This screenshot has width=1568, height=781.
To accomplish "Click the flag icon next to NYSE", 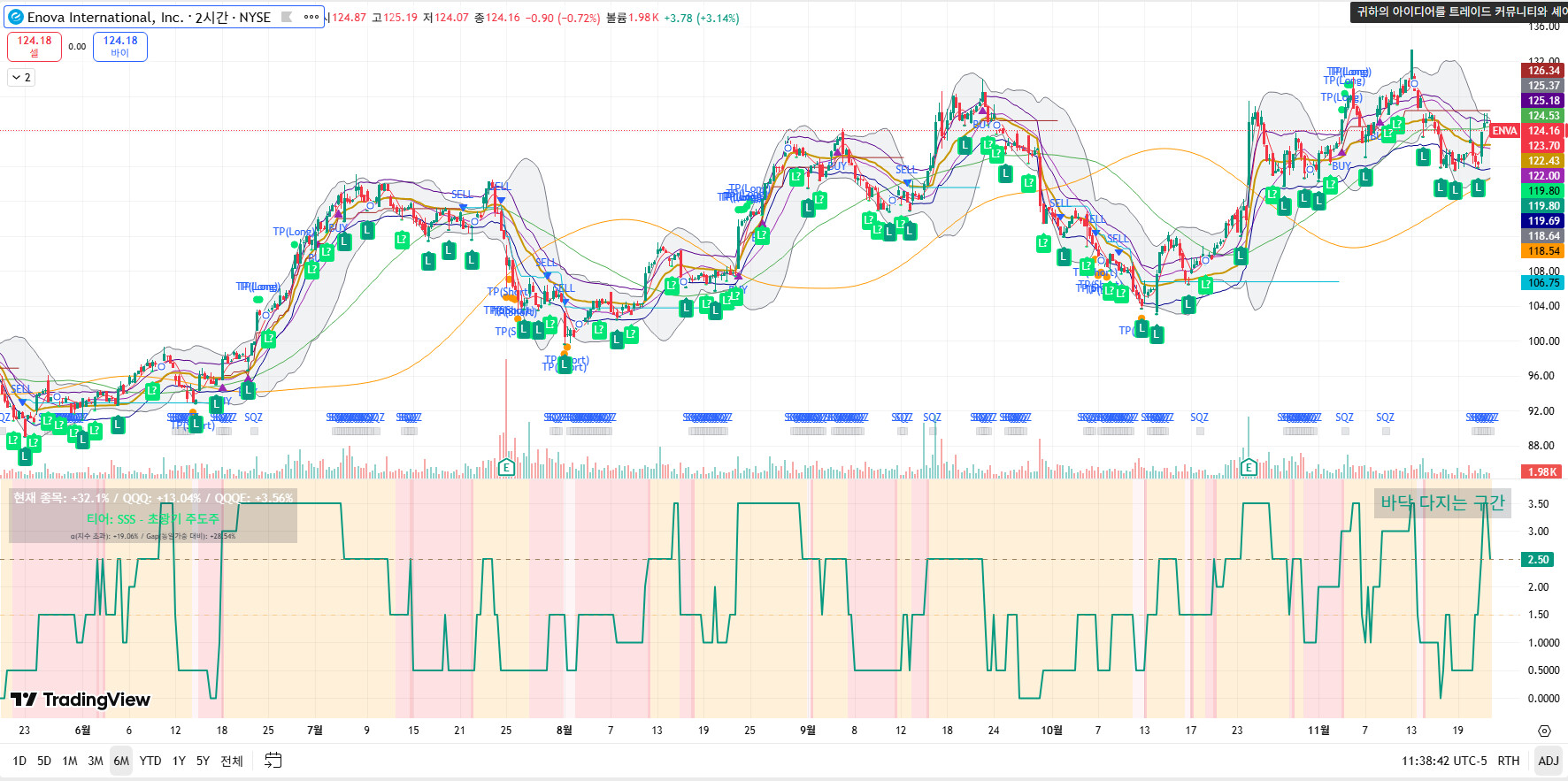I will [287, 17].
